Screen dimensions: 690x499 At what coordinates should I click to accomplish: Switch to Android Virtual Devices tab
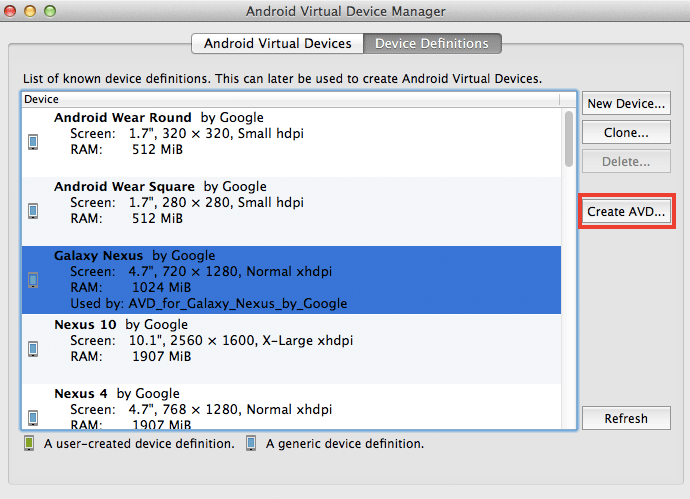[x=278, y=44]
